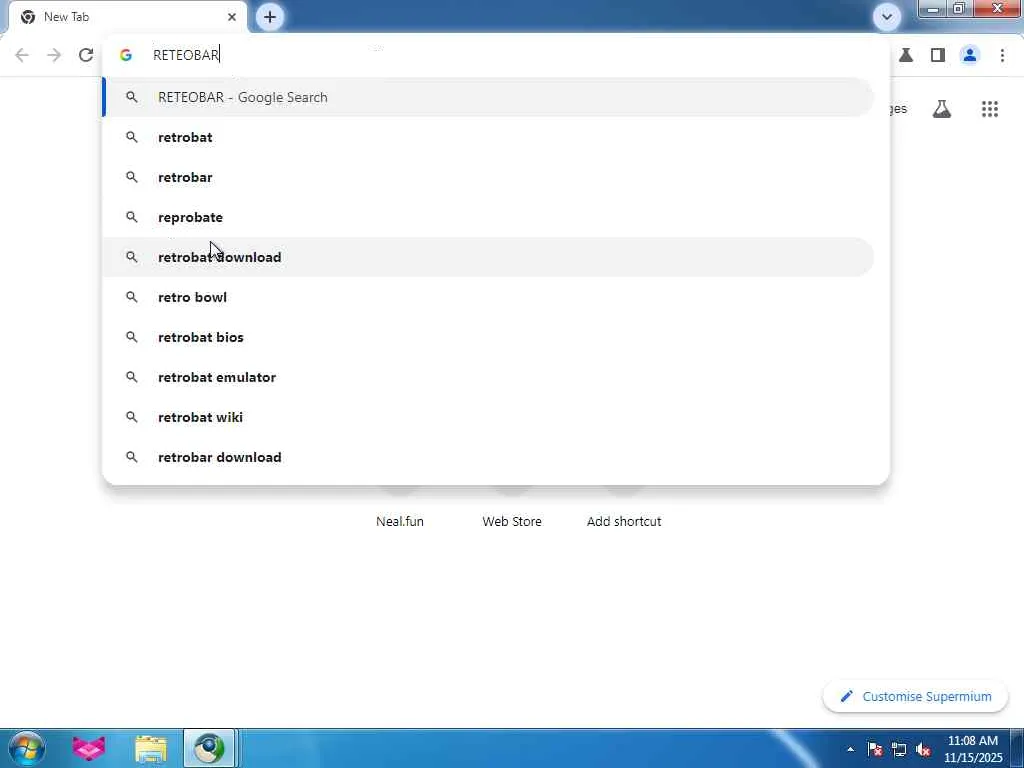
Task: Click Customise Supermium button
Action: (x=915, y=696)
